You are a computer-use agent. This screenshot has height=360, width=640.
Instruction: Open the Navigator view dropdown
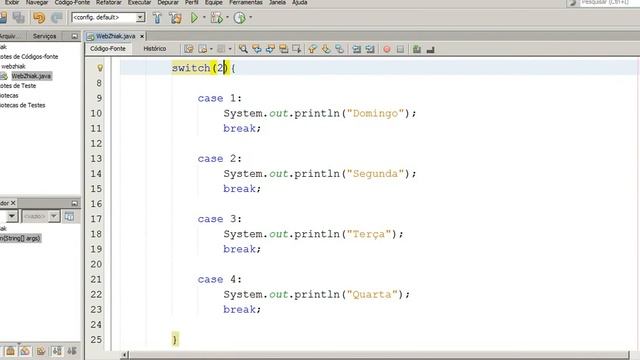point(12,216)
